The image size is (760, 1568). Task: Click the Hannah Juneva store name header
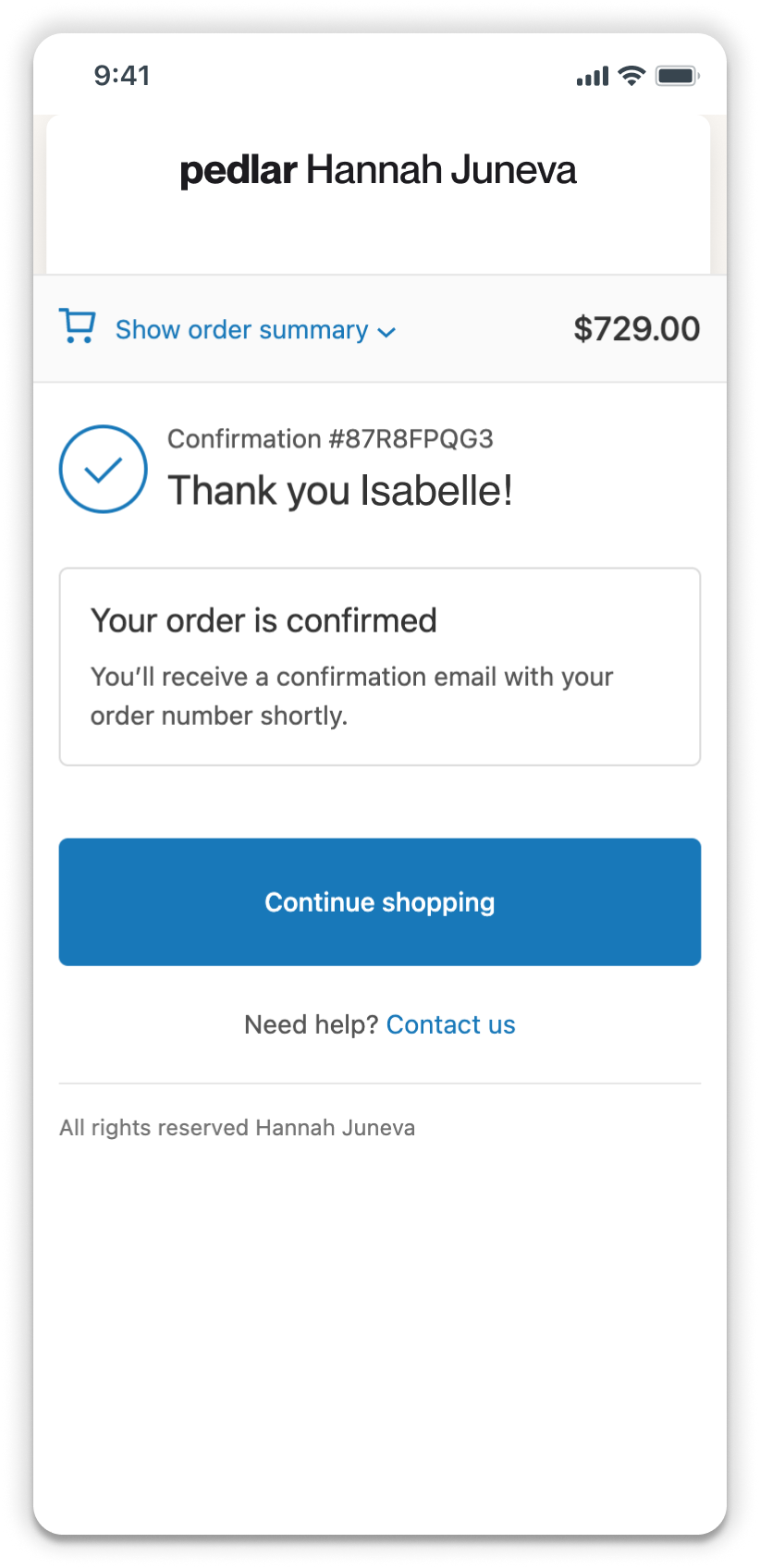441,170
